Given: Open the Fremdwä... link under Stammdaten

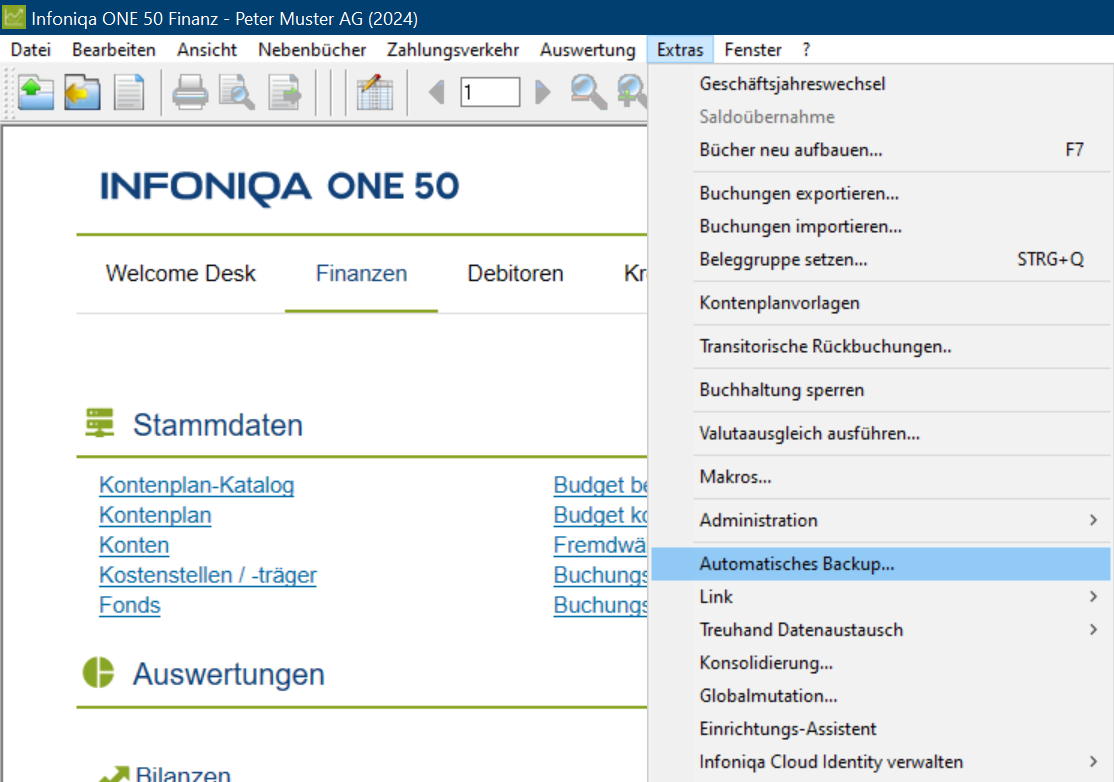Looking at the screenshot, I should pos(600,545).
